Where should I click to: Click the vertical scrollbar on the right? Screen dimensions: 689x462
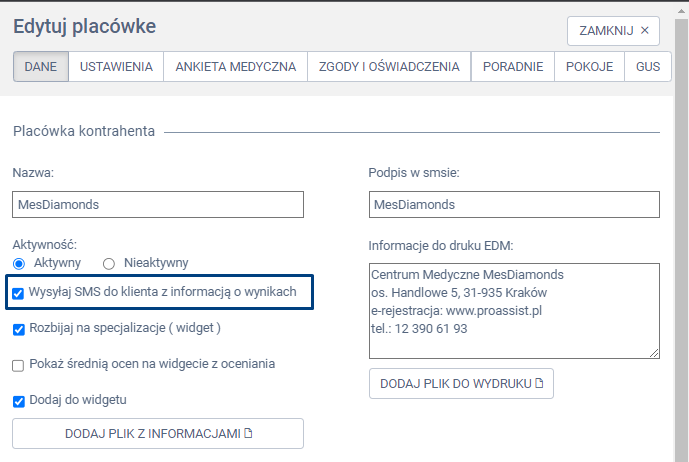681,250
